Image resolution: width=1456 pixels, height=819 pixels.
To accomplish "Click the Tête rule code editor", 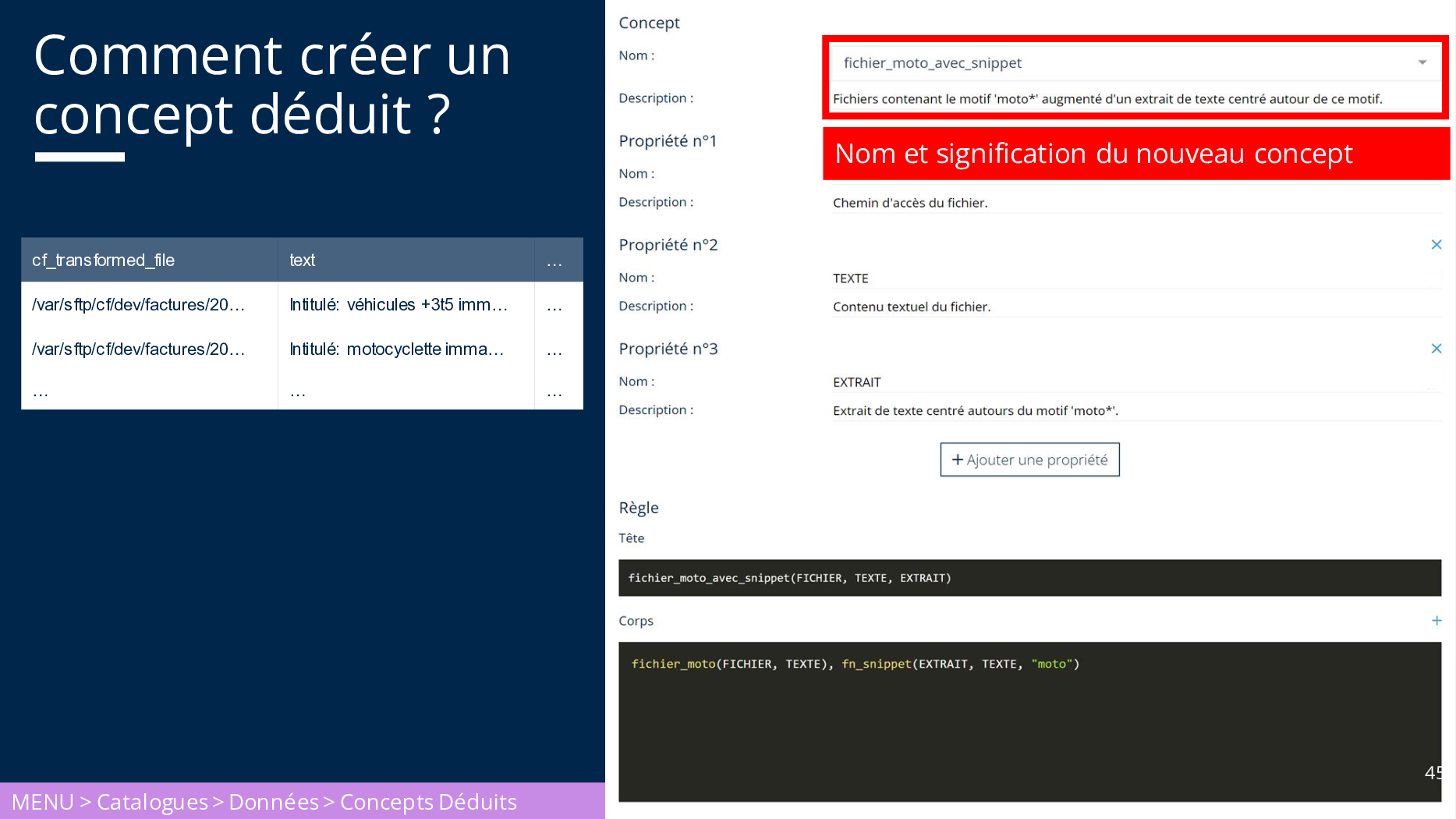I will click(1029, 578).
